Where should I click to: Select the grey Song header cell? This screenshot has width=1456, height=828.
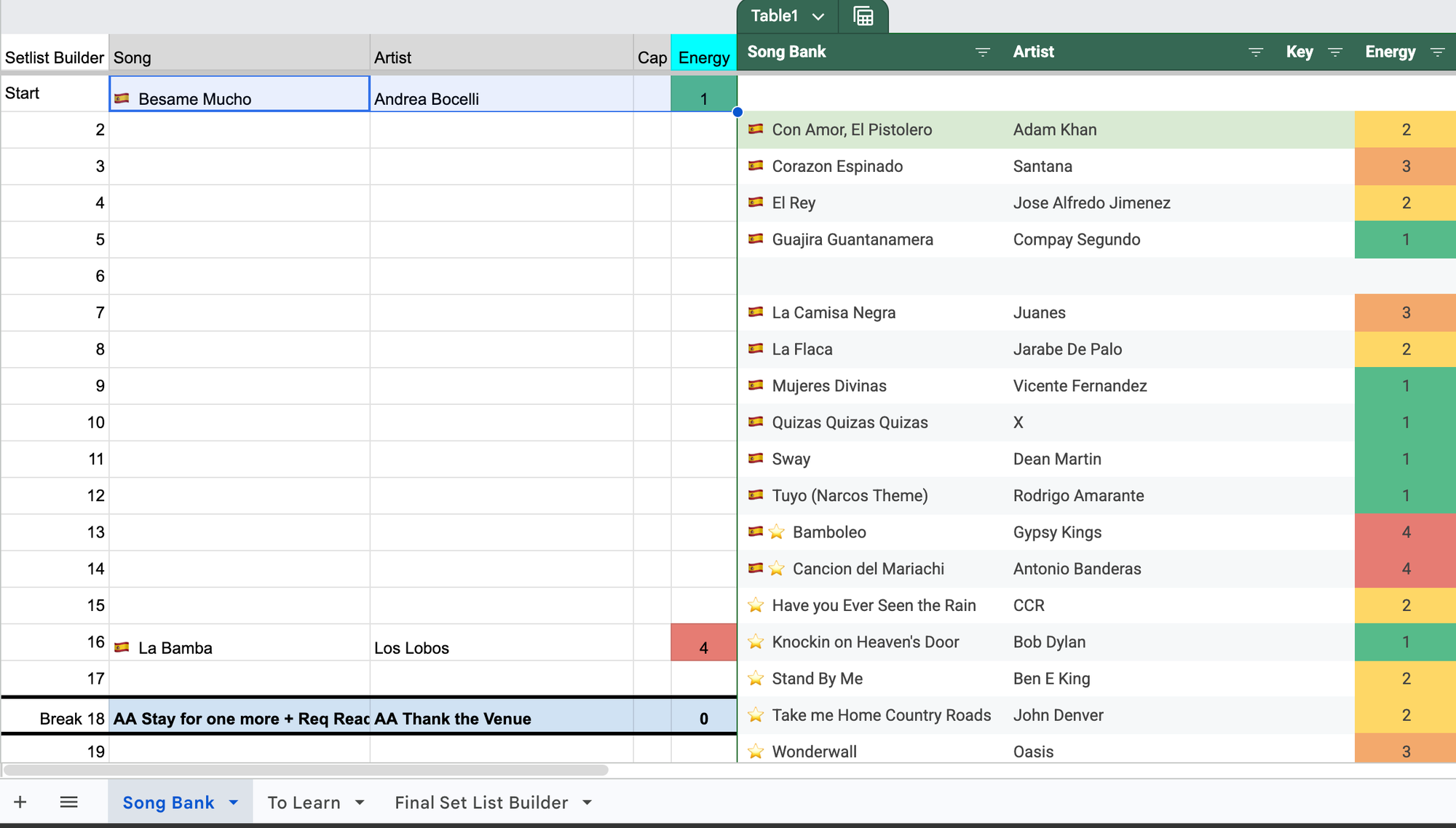[x=240, y=53]
